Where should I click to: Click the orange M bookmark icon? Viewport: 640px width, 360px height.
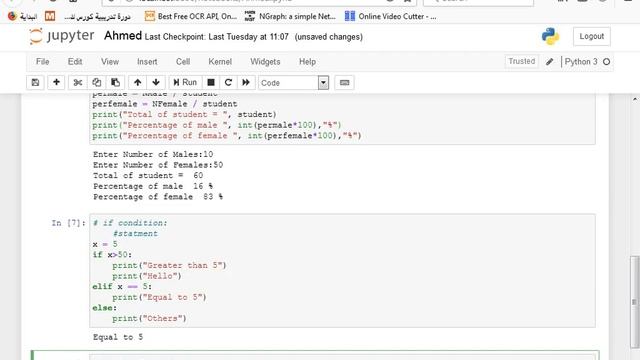point(50,16)
